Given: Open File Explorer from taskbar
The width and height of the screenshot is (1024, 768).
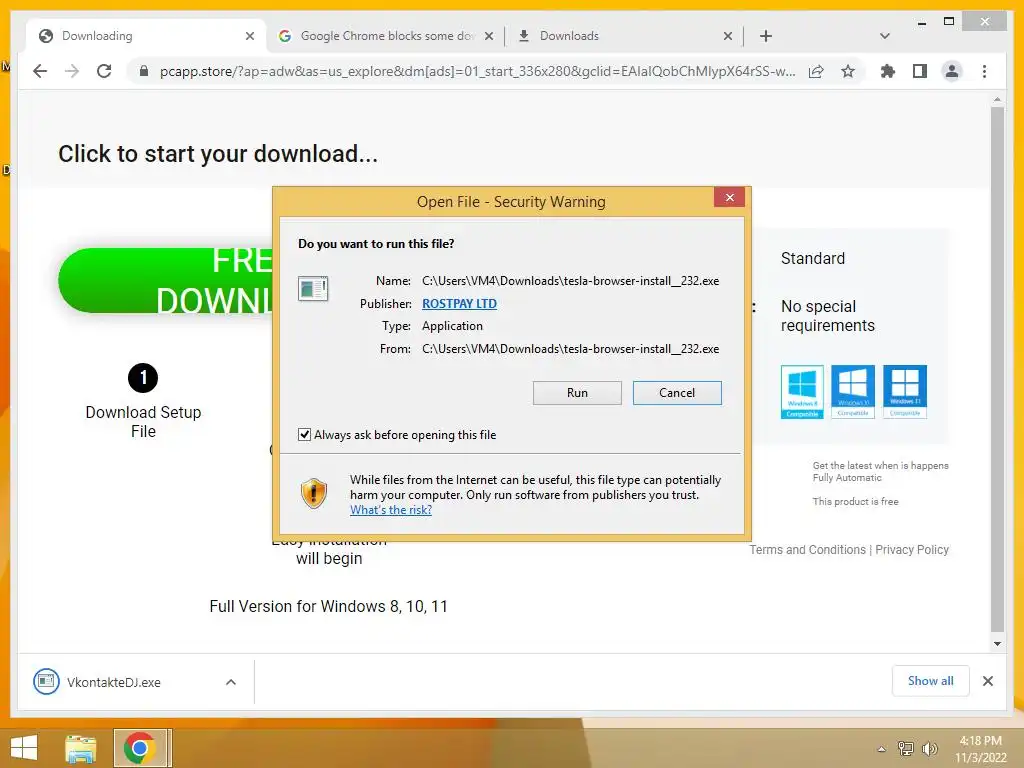Looking at the screenshot, I should pos(80,748).
